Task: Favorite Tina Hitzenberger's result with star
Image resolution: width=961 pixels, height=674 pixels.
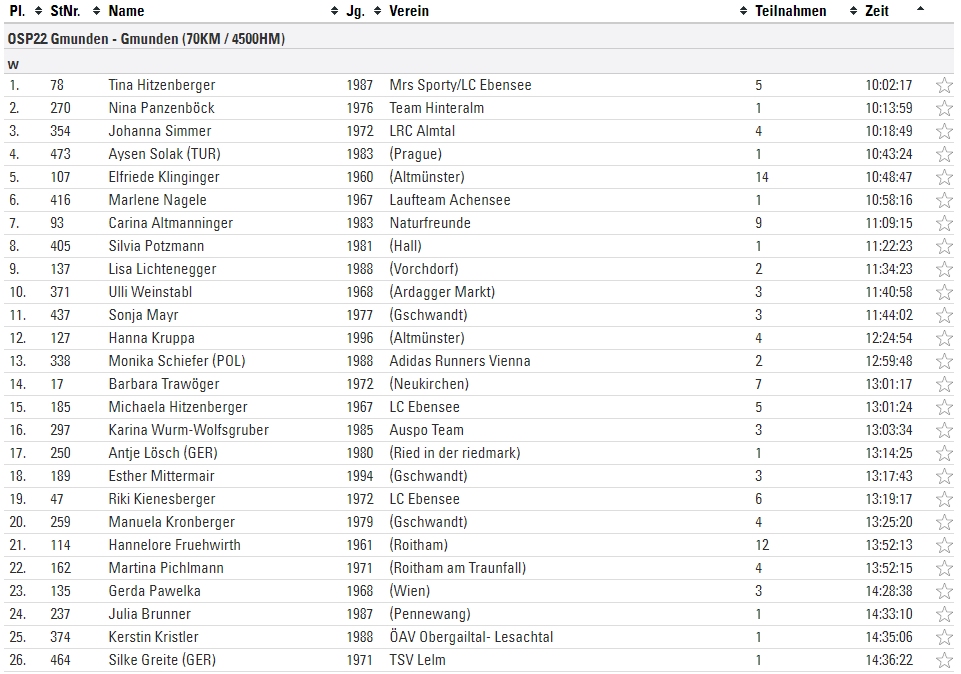Action: [x=944, y=85]
